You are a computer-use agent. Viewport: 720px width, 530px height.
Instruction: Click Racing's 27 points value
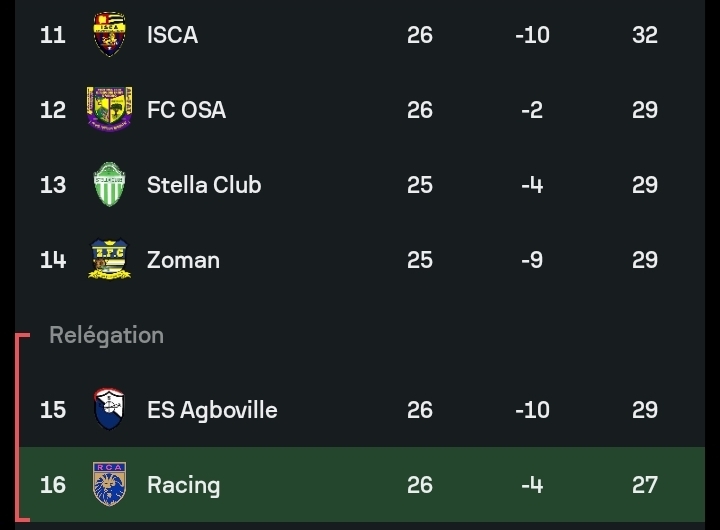(645, 485)
